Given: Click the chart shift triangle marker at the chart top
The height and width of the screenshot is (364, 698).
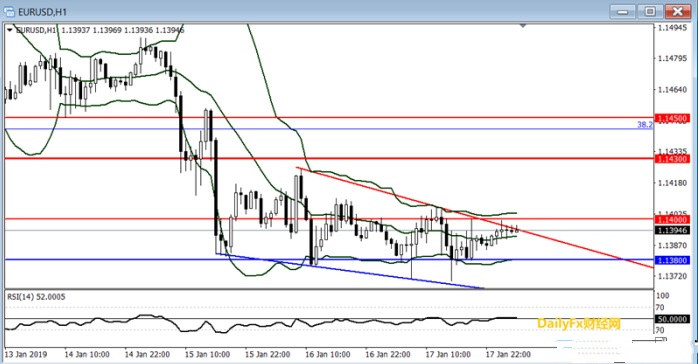Looking at the screenshot, I should [x=523, y=26].
